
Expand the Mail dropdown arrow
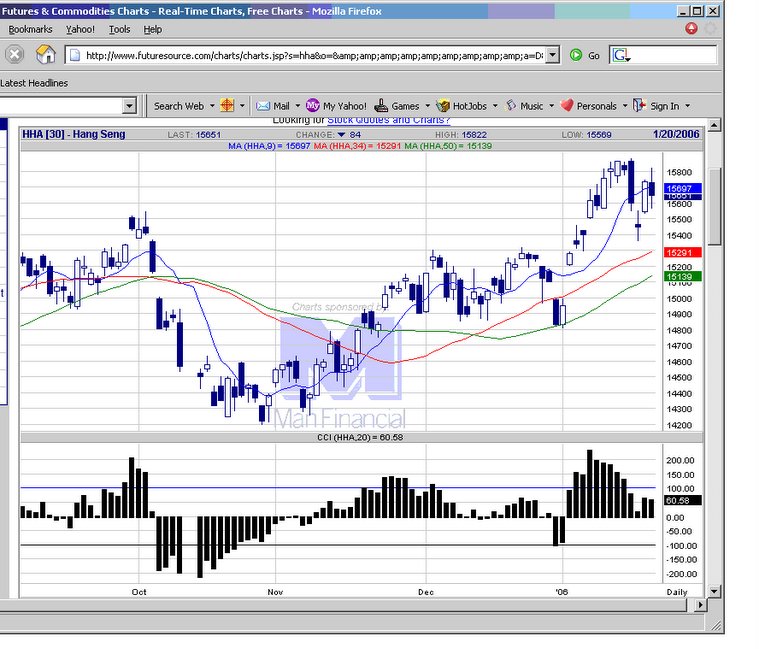(298, 106)
